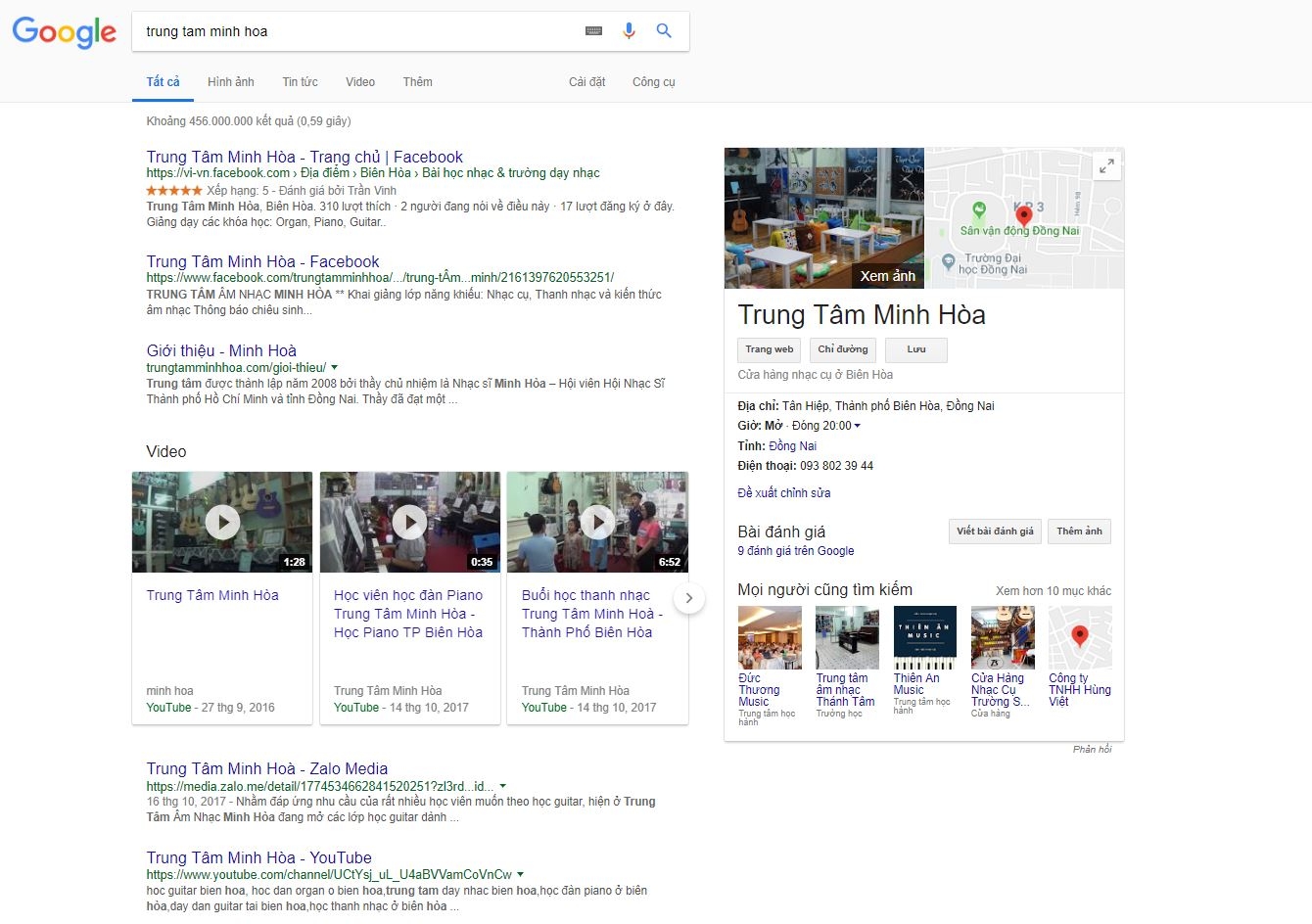The image size is (1312, 924).
Task: Show next videos with carousel arrow
Action: pos(689,598)
